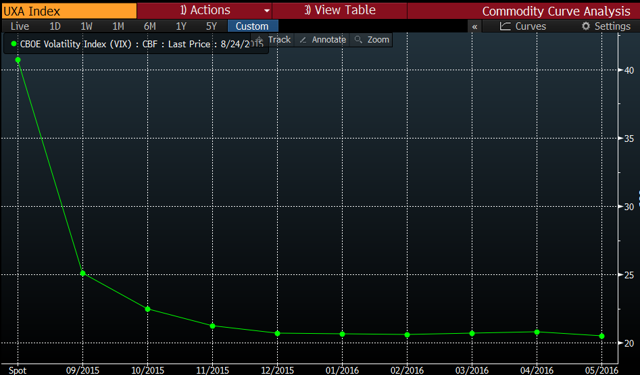Click the UXA Index input field
This screenshot has height=375, width=640.
(x=69, y=11)
